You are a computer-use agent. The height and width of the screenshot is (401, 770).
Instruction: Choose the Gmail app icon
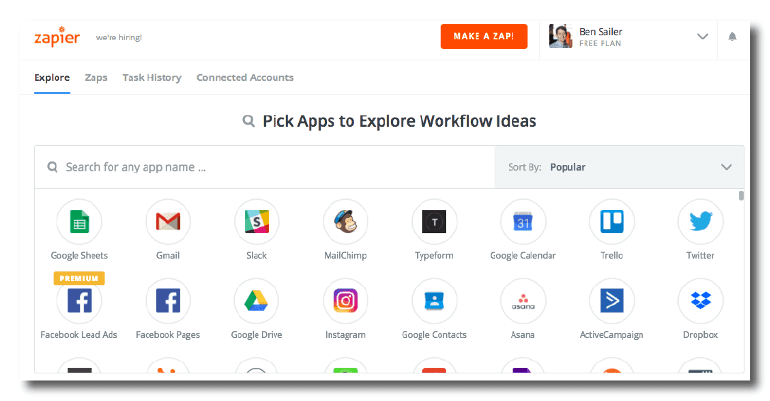(168, 222)
